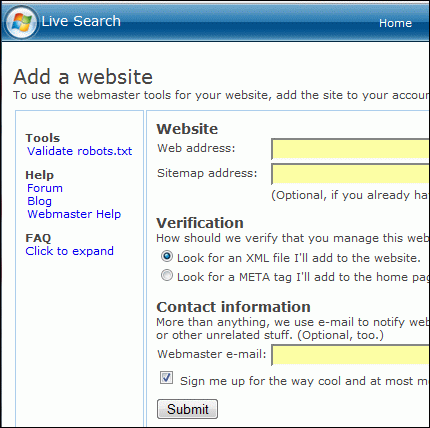This screenshot has width=430, height=428.
Task: Focus the Webmaster e-mail field
Action: click(x=350, y=355)
